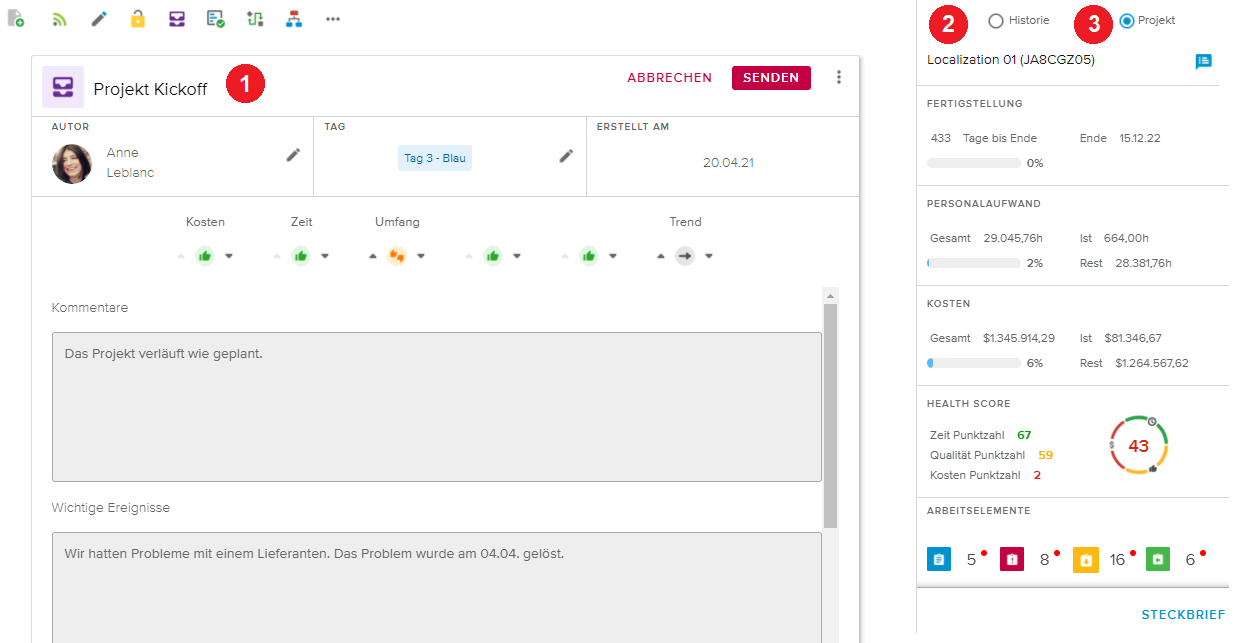
Task: Click Abbrechen to cancel the report
Action: 669,77
